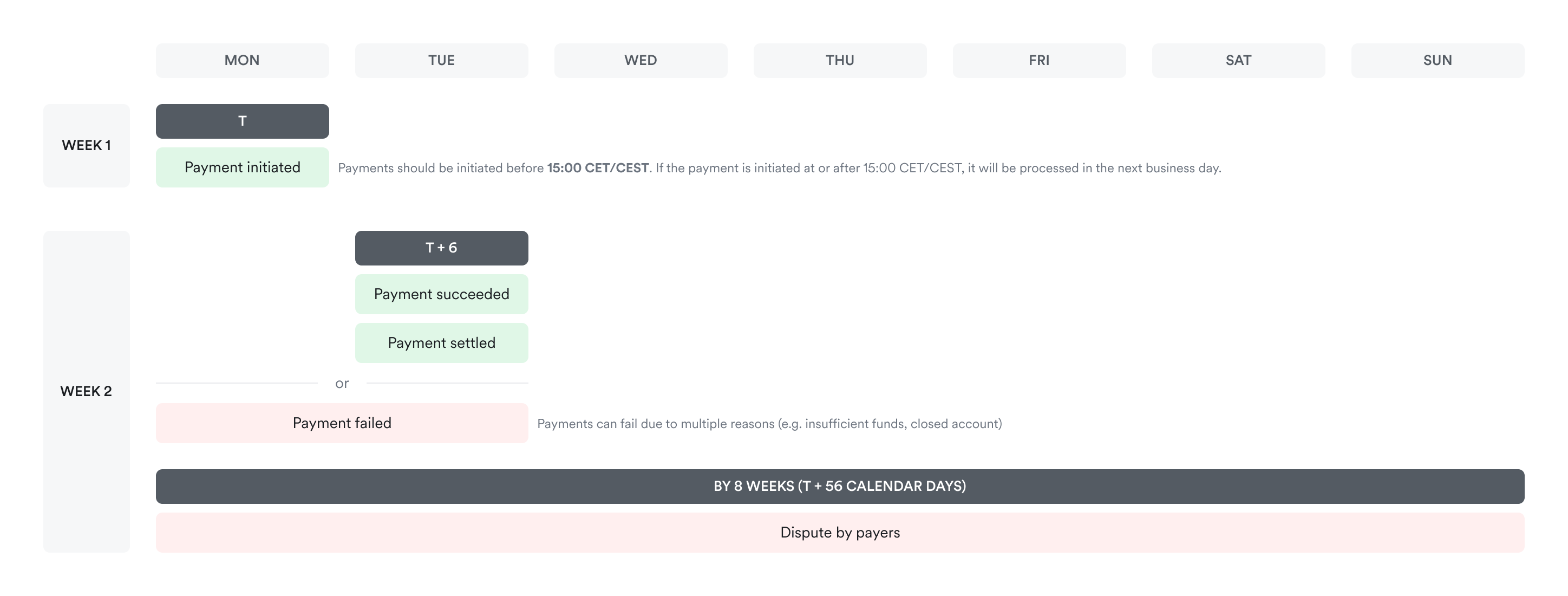Select the Payment initiated box
The height and width of the screenshot is (596, 1568).
point(241,167)
